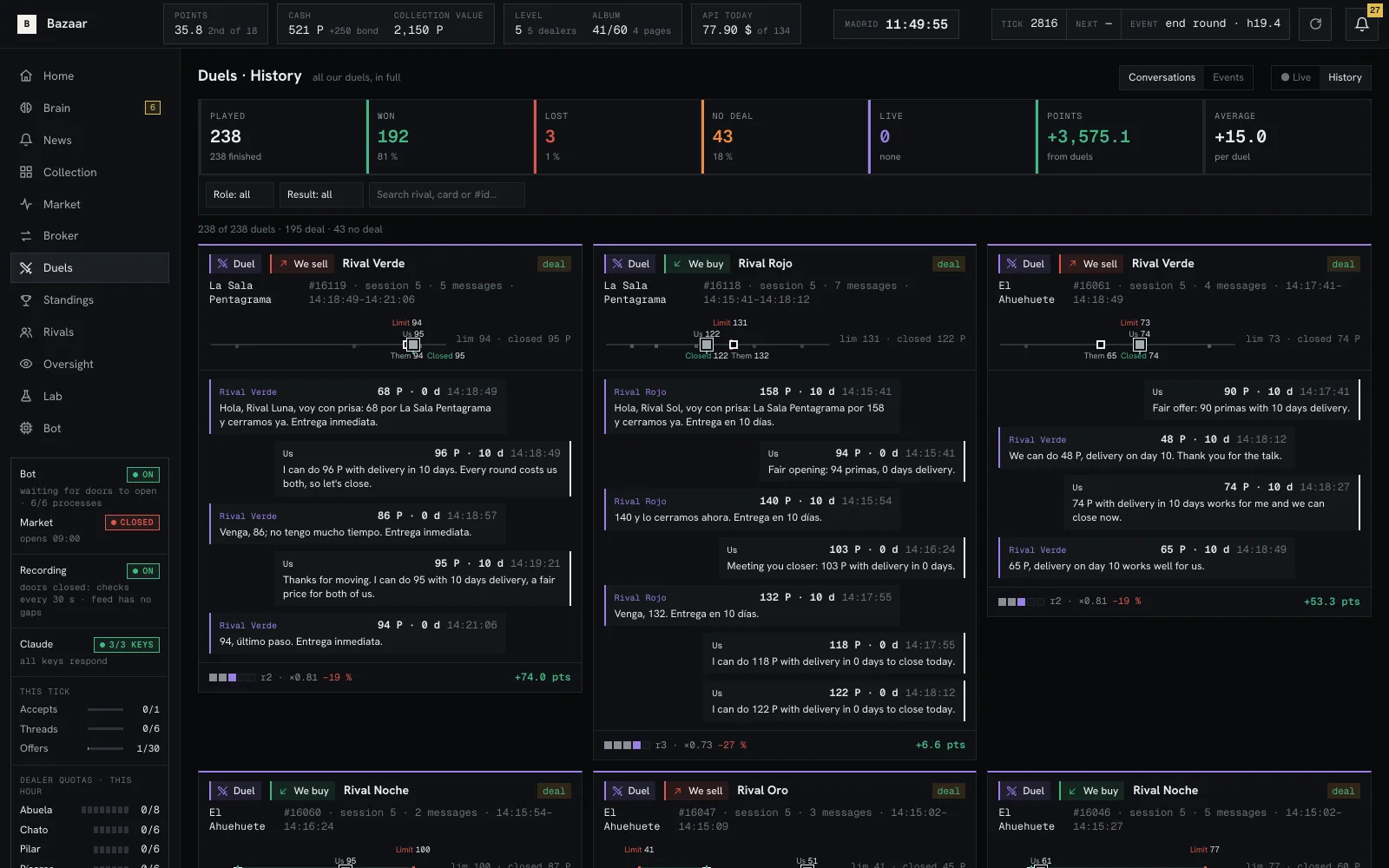Viewport: 1389px width, 868px height.
Task: Select the Conversations tab
Action: tap(1162, 77)
